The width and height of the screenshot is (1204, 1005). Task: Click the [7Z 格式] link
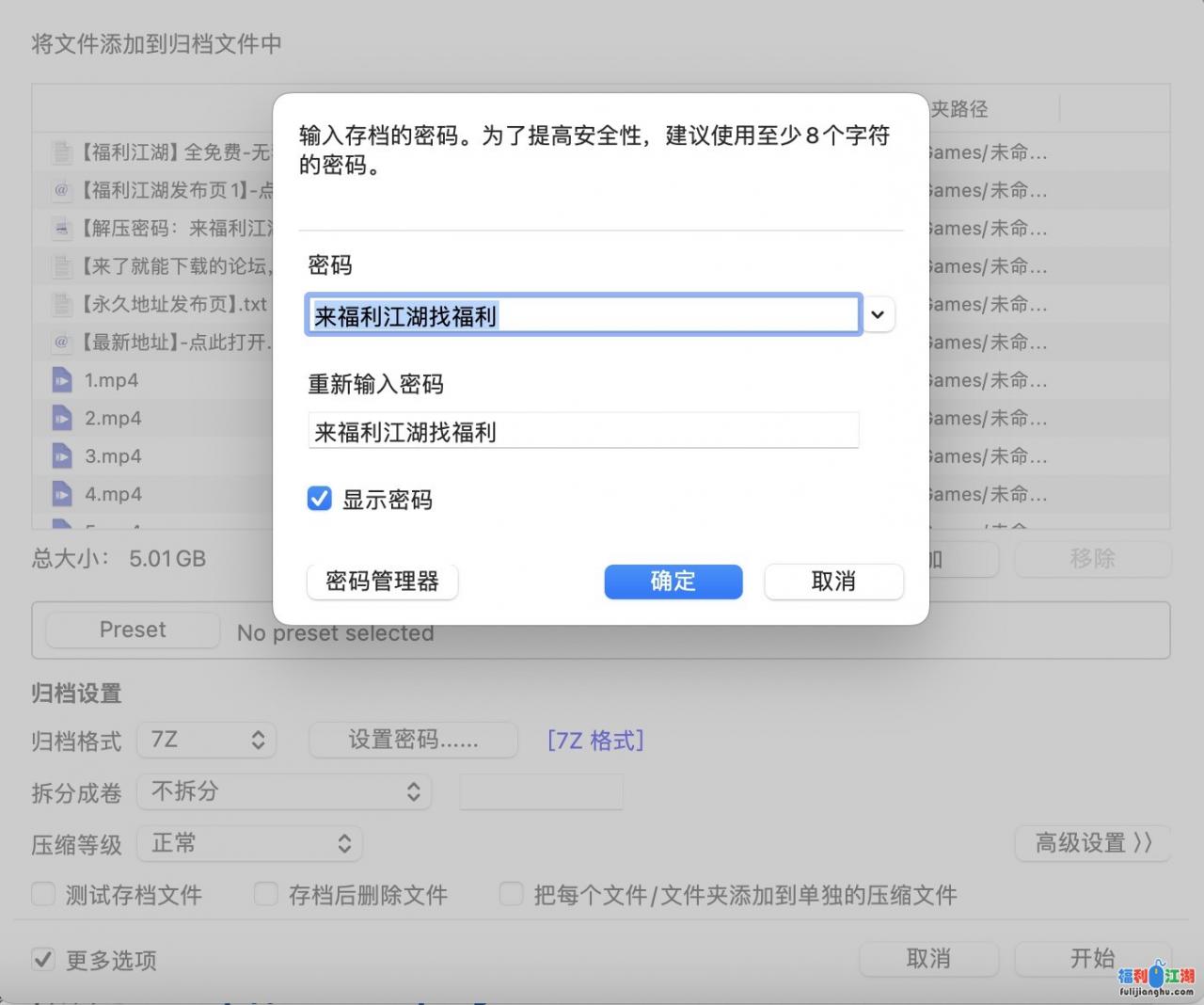pos(595,741)
